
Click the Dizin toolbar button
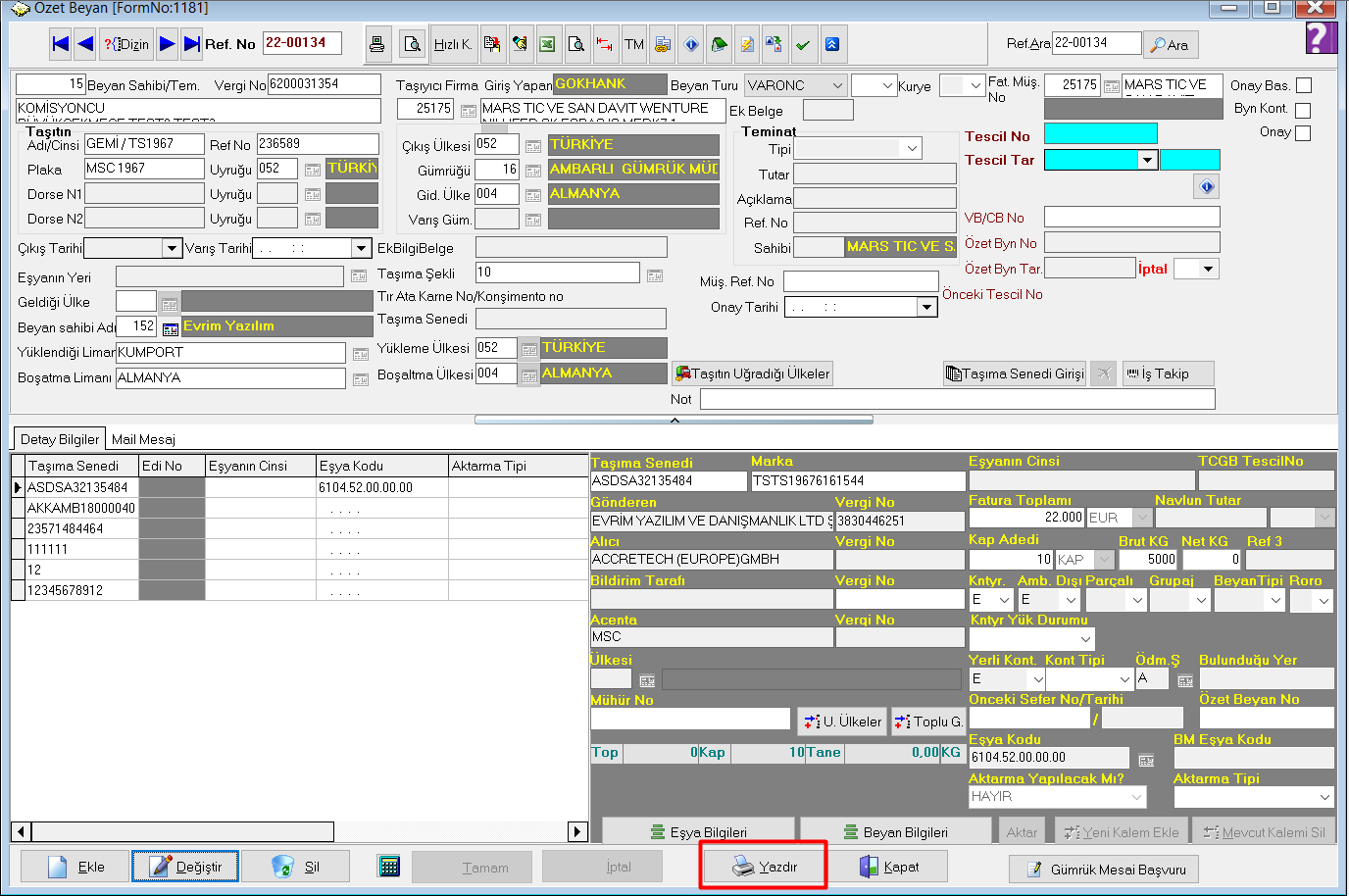click(x=125, y=44)
